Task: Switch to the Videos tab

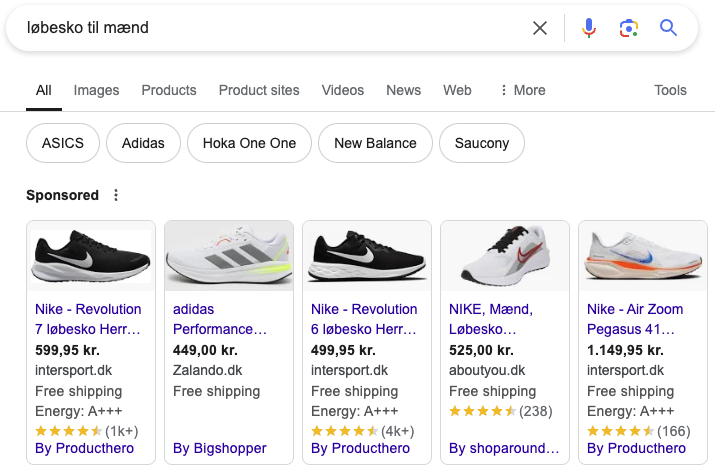Action: point(343,90)
